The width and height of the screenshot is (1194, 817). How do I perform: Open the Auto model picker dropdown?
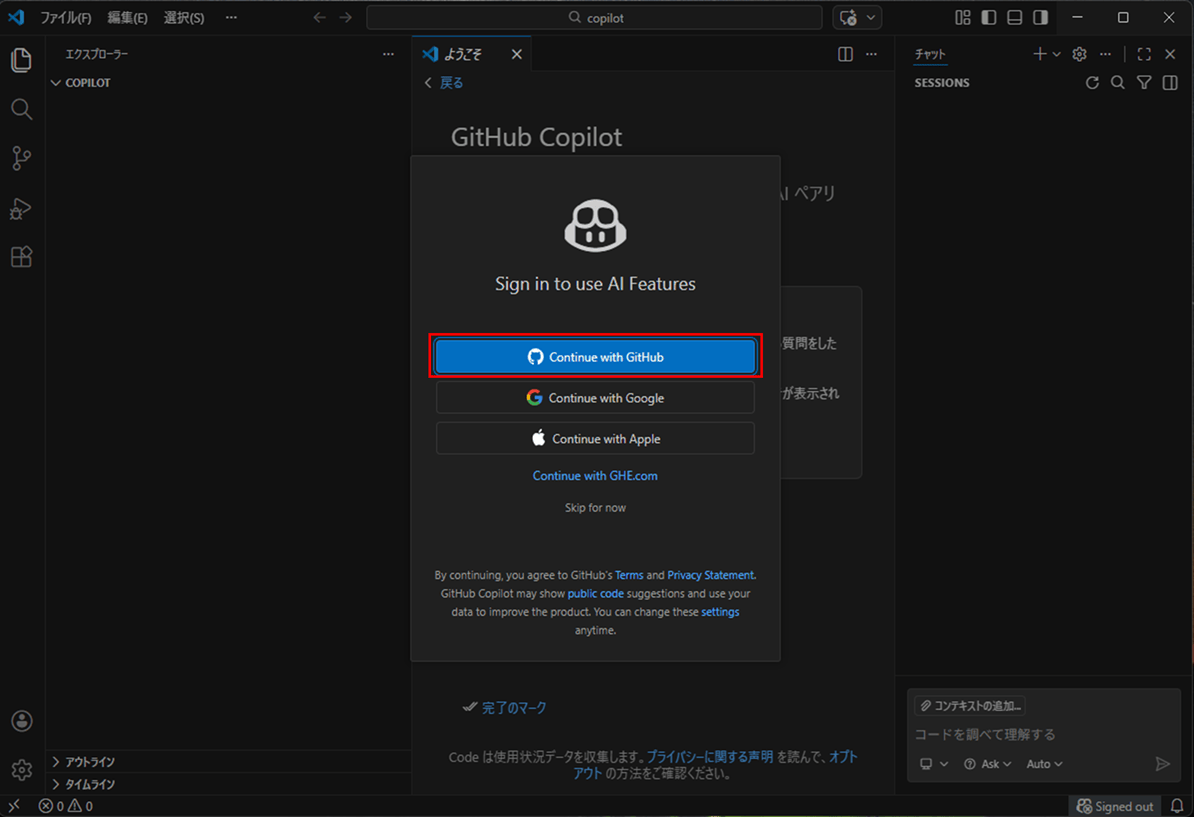tap(1043, 763)
